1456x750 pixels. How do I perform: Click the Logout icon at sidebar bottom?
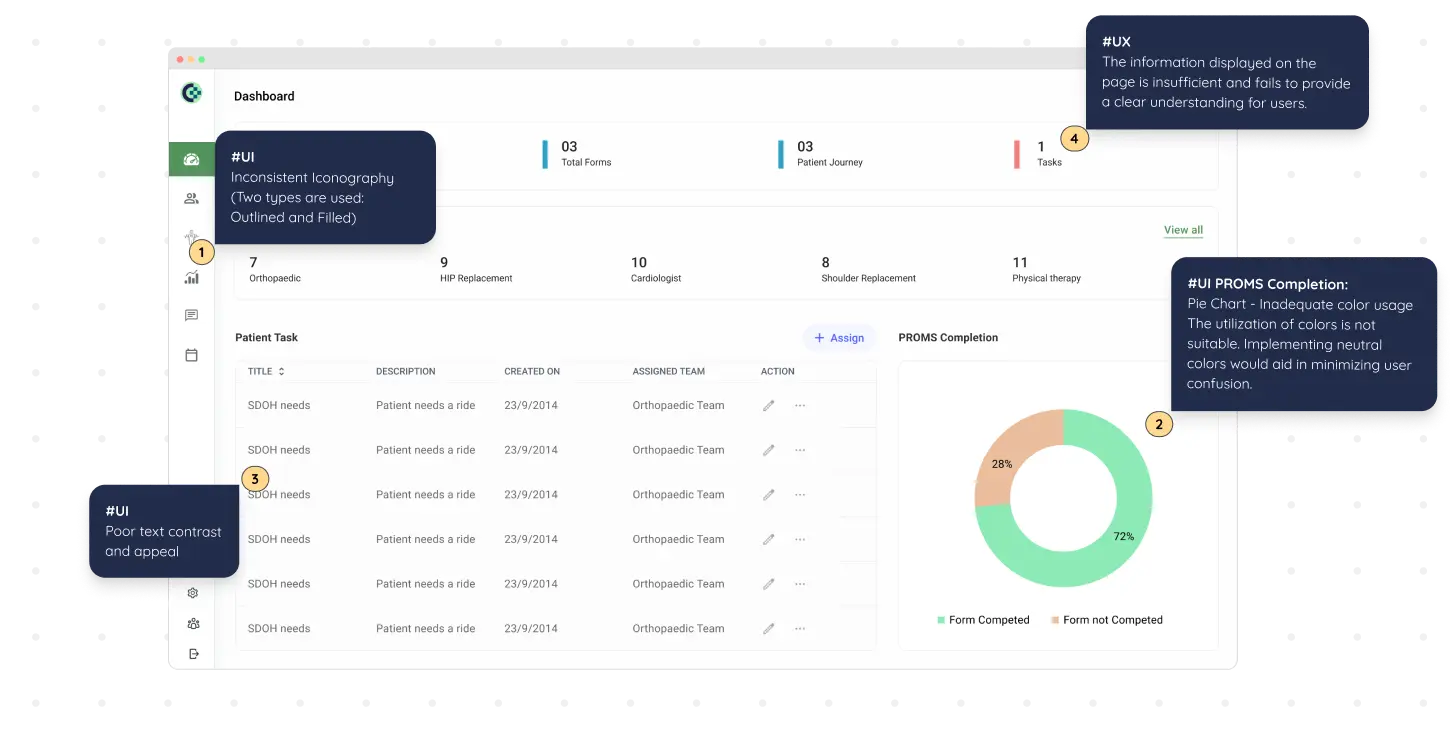pyautogui.click(x=192, y=653)
